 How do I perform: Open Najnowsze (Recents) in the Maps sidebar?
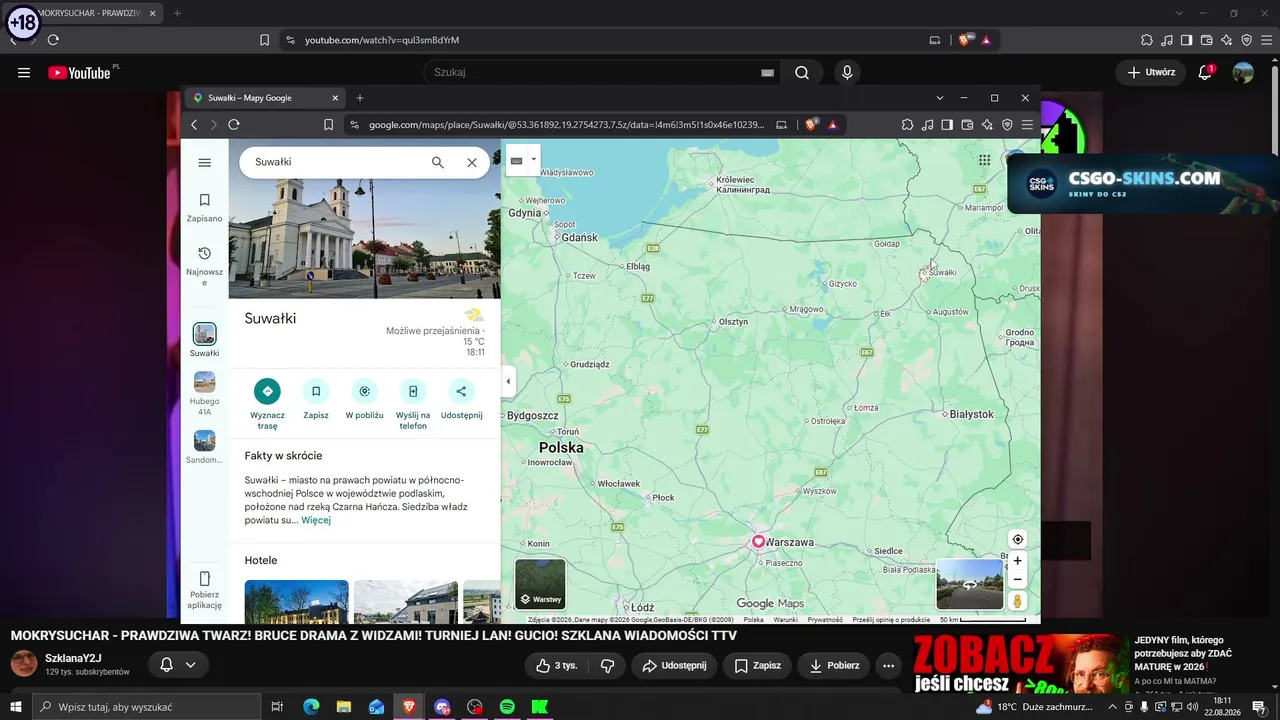click(205, 266)
